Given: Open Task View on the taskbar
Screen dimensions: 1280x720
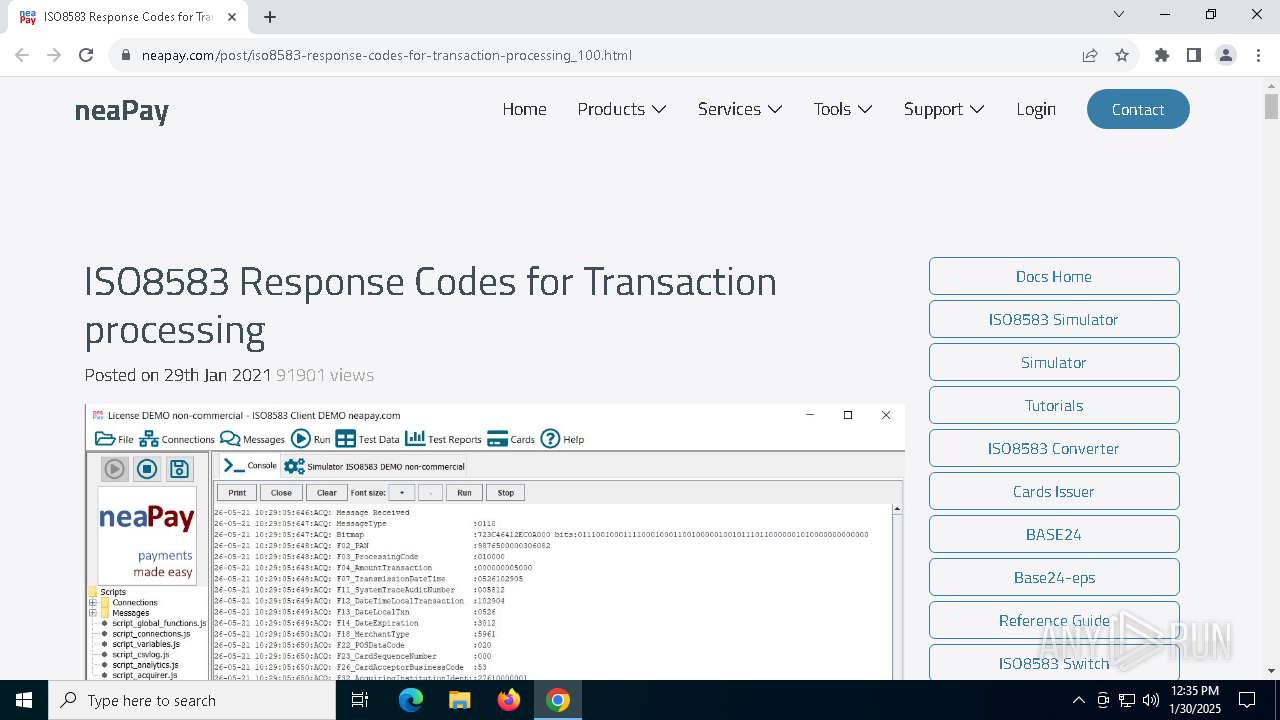Looking at the screenshot, I should [x=360, y=700].
